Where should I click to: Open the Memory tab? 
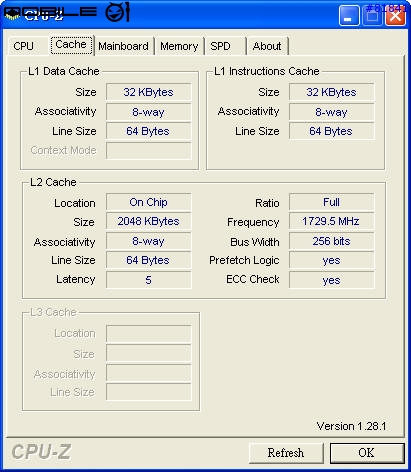(x=179, y=46)
